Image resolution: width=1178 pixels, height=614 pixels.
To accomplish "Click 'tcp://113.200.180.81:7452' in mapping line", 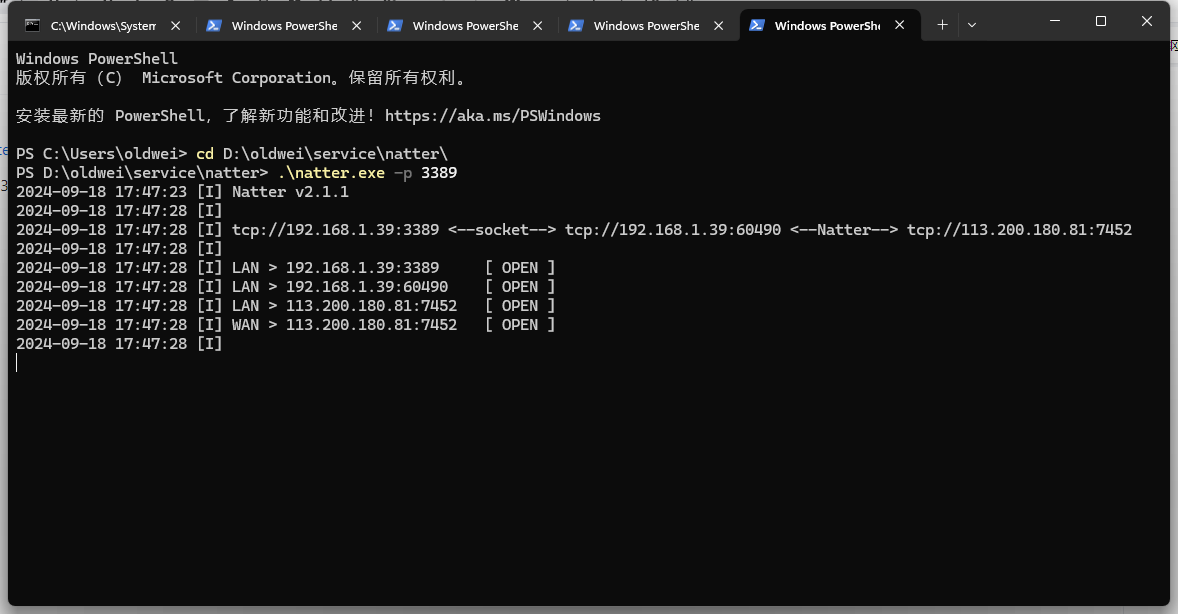I will 1019,230.
